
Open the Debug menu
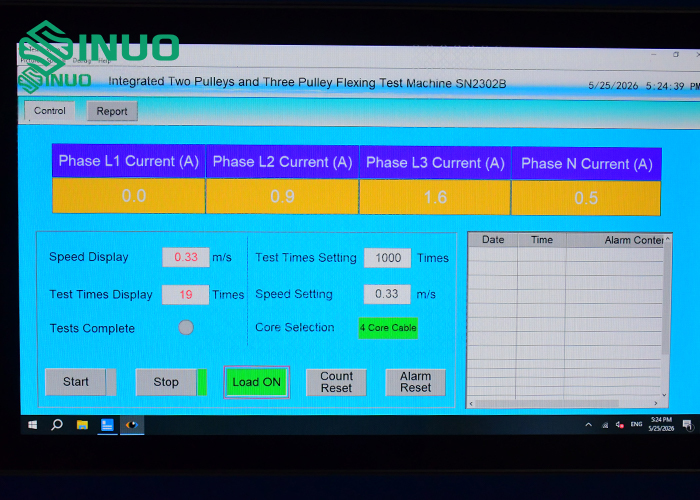[x=82, y=61]
